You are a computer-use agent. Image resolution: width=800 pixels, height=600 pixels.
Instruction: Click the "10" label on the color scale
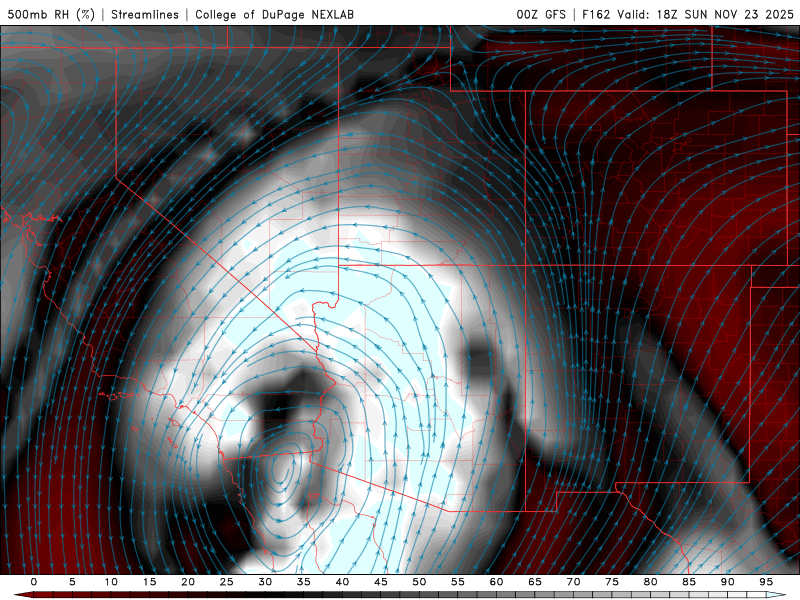click(x=111, y=582)
